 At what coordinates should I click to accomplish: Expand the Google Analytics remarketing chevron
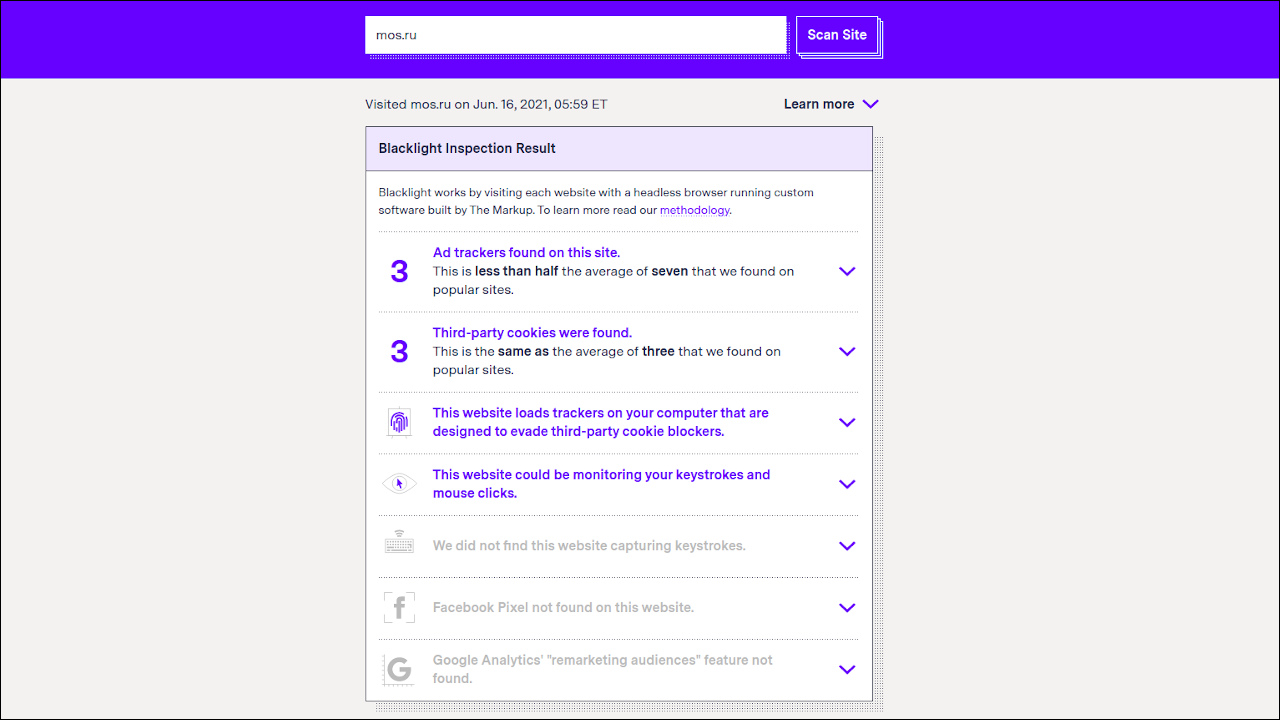tap(847, 669)
